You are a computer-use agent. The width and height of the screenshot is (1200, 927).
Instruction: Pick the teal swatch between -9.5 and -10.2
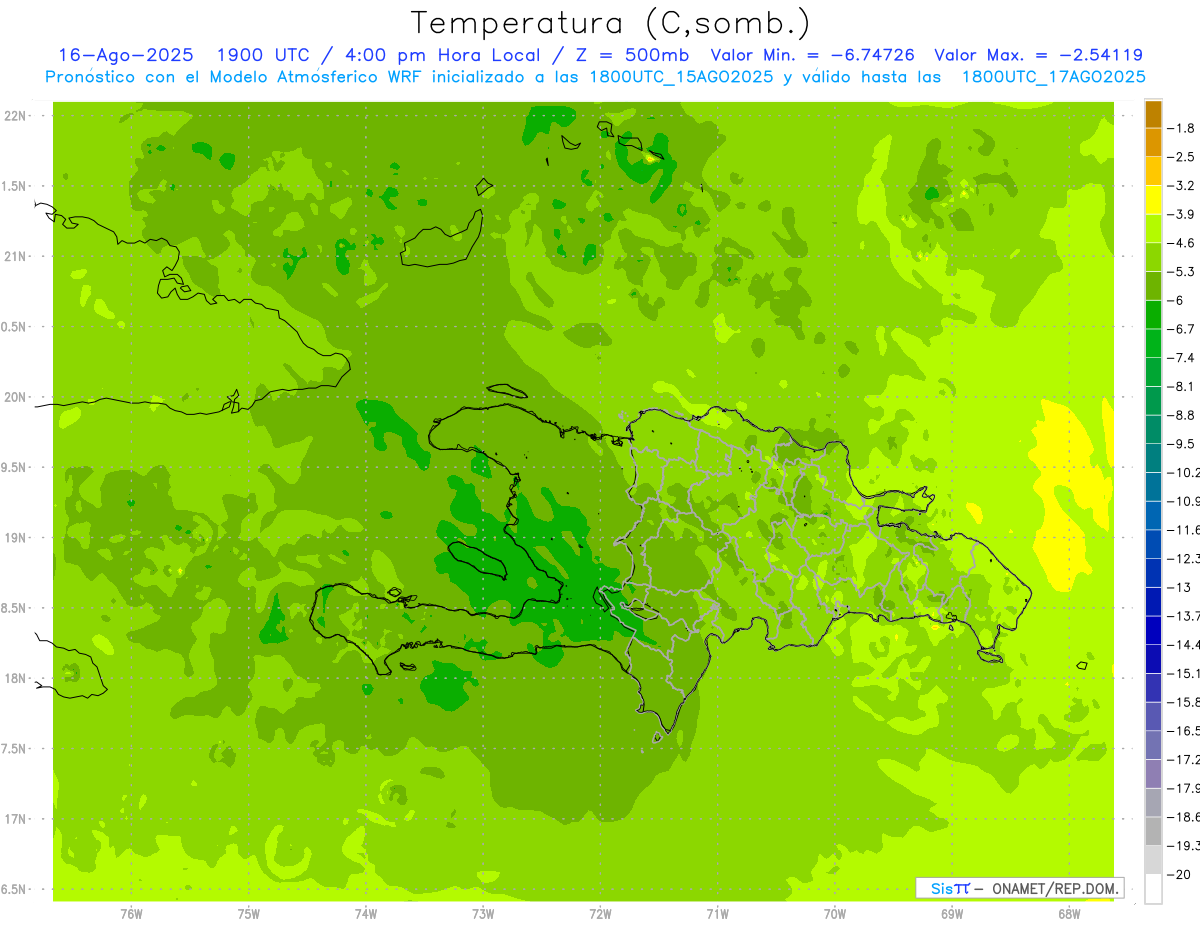[x=1153, y=458]
